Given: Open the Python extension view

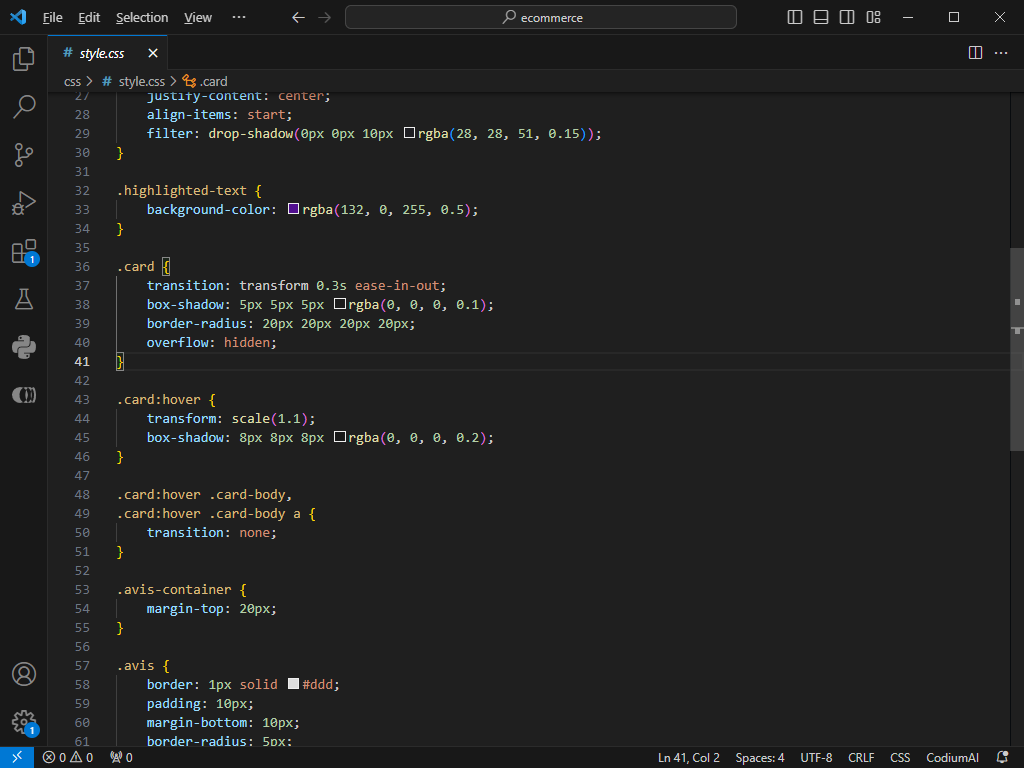Looking at the screenshot, I should click(x=23, y=347).
